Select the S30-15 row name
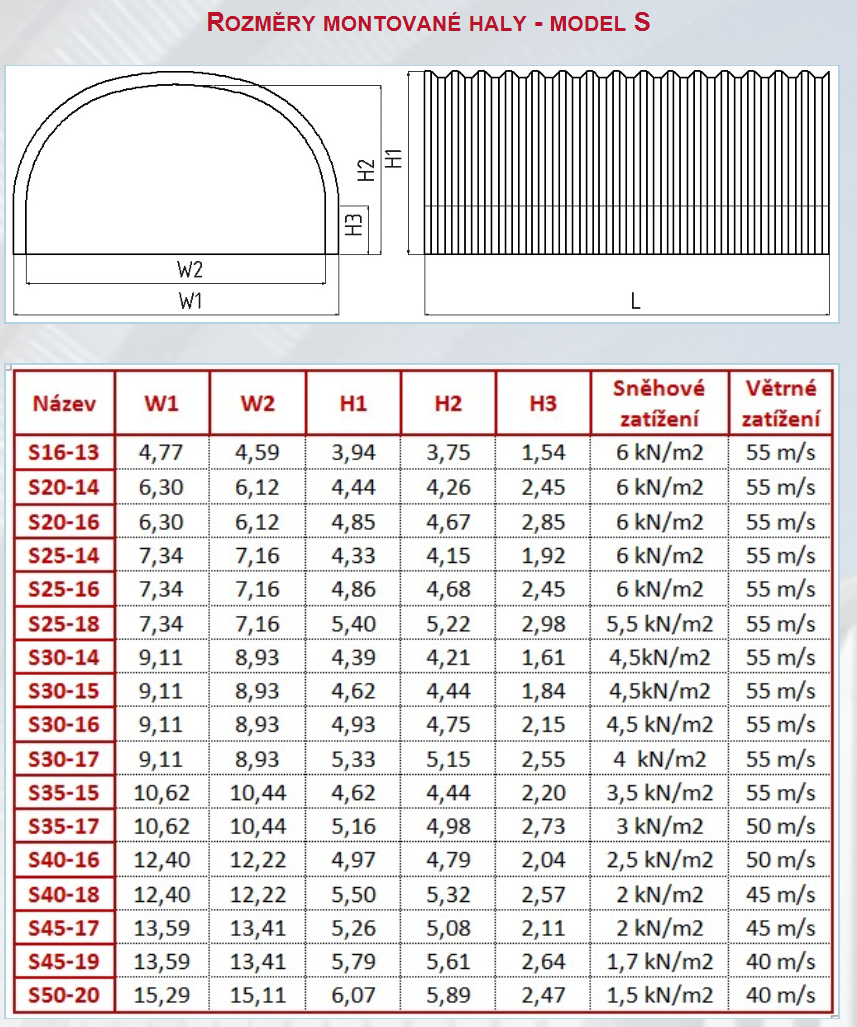Image resolution: width=857 pixels, height=1027 pixels. (x=64, y=690)
